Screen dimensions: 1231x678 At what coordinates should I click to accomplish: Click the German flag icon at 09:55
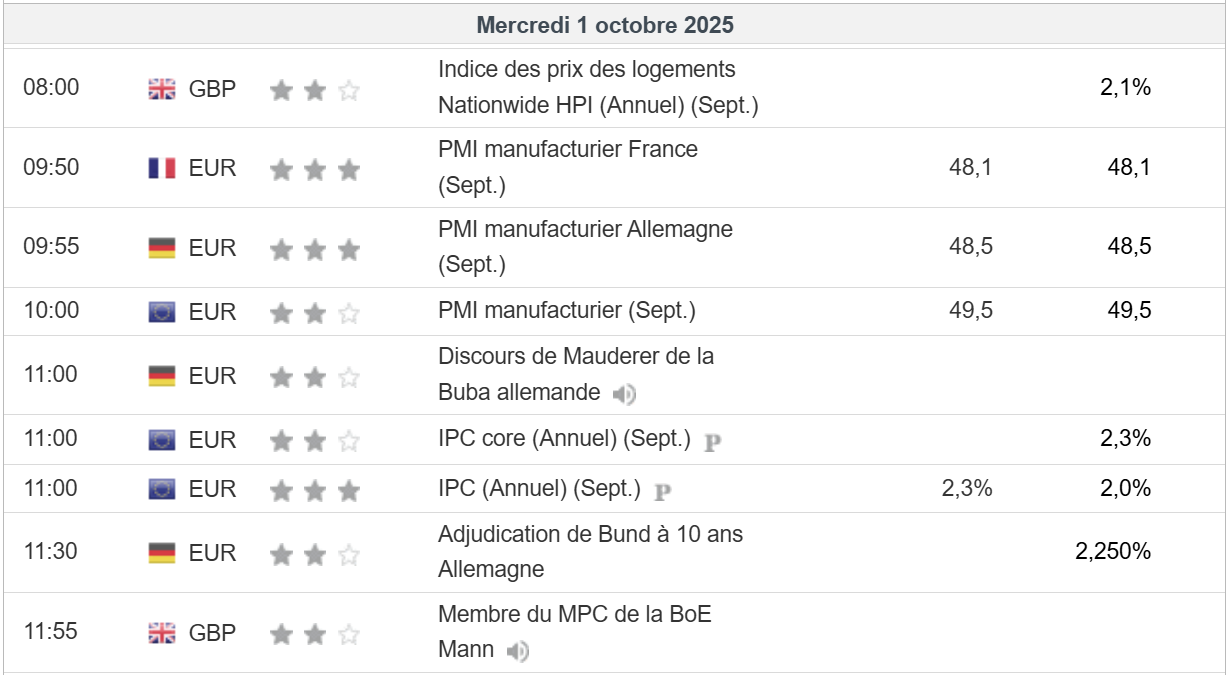[161, 248]
